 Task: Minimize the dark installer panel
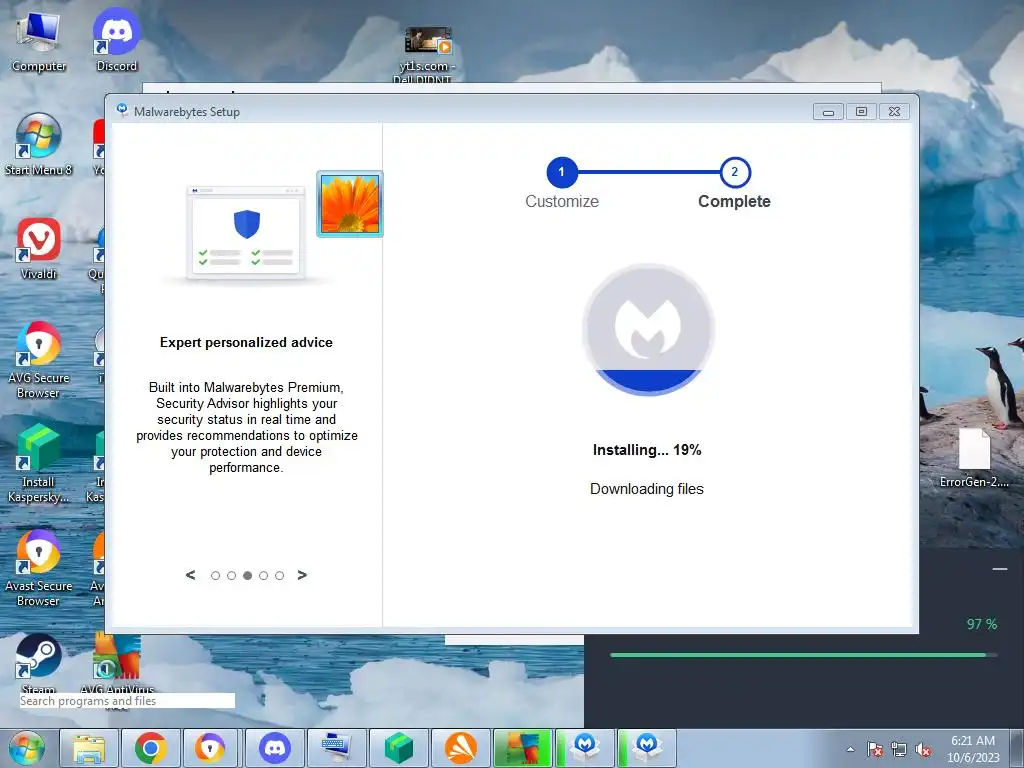[x=999, y=569]
